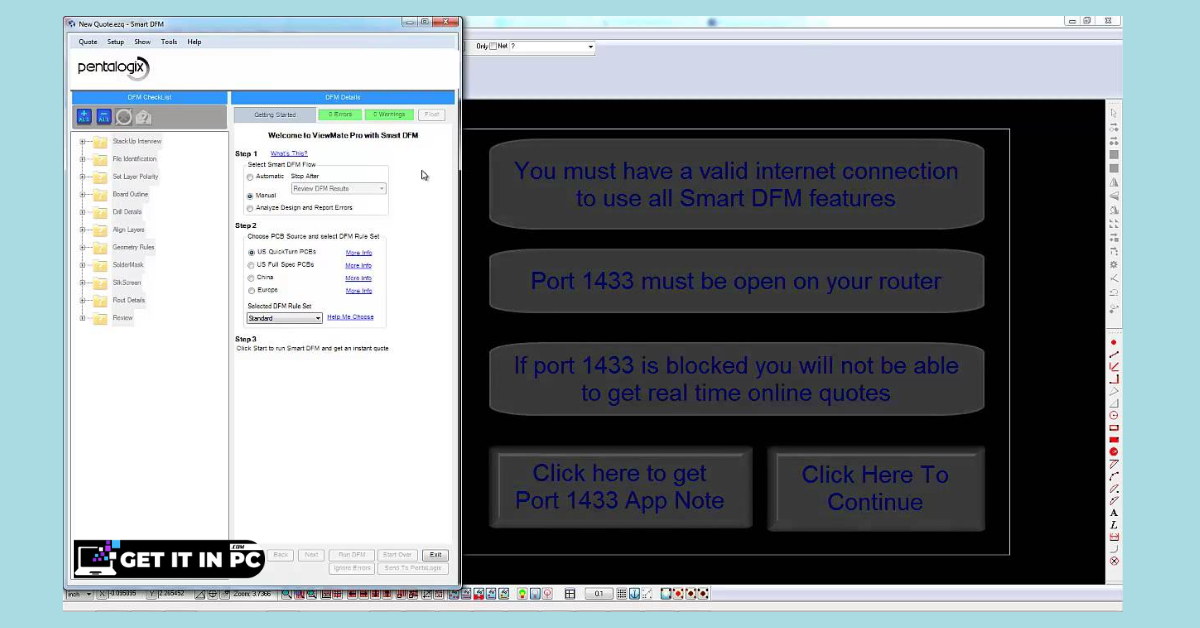Toggle the Net checkbox in ViewMate toolbar

coord(493,46)
